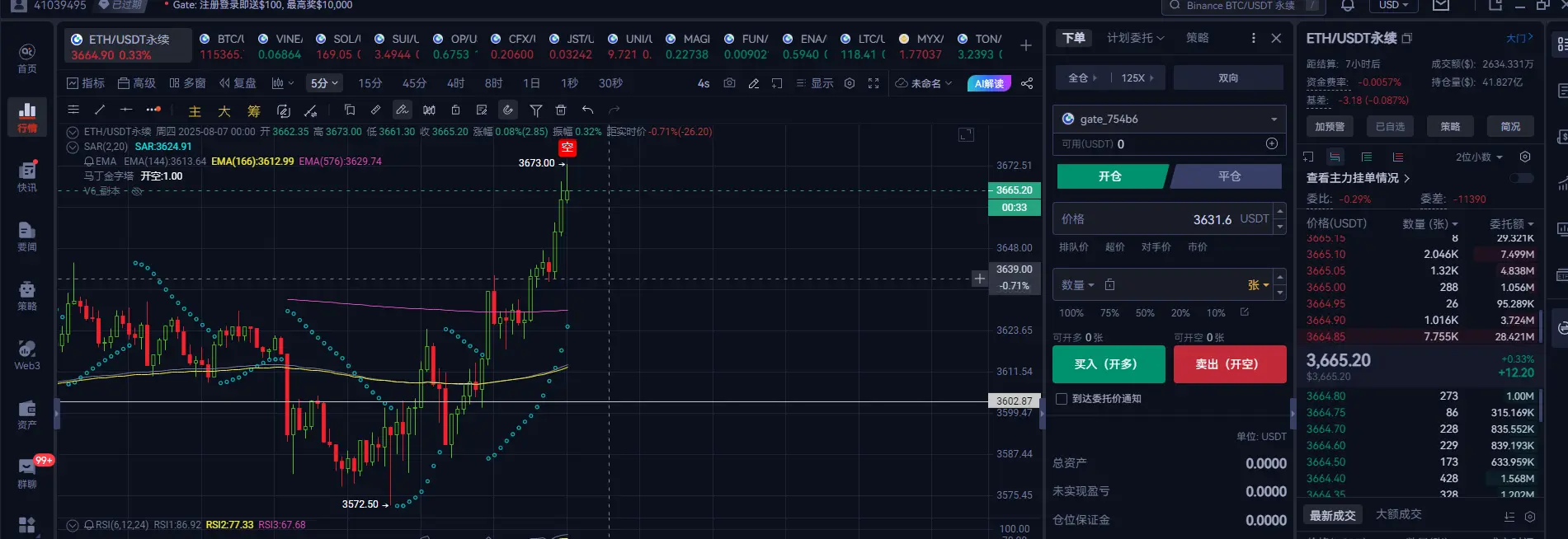
Task: Click the filter funnel icon
Action: tap(535, 110)
